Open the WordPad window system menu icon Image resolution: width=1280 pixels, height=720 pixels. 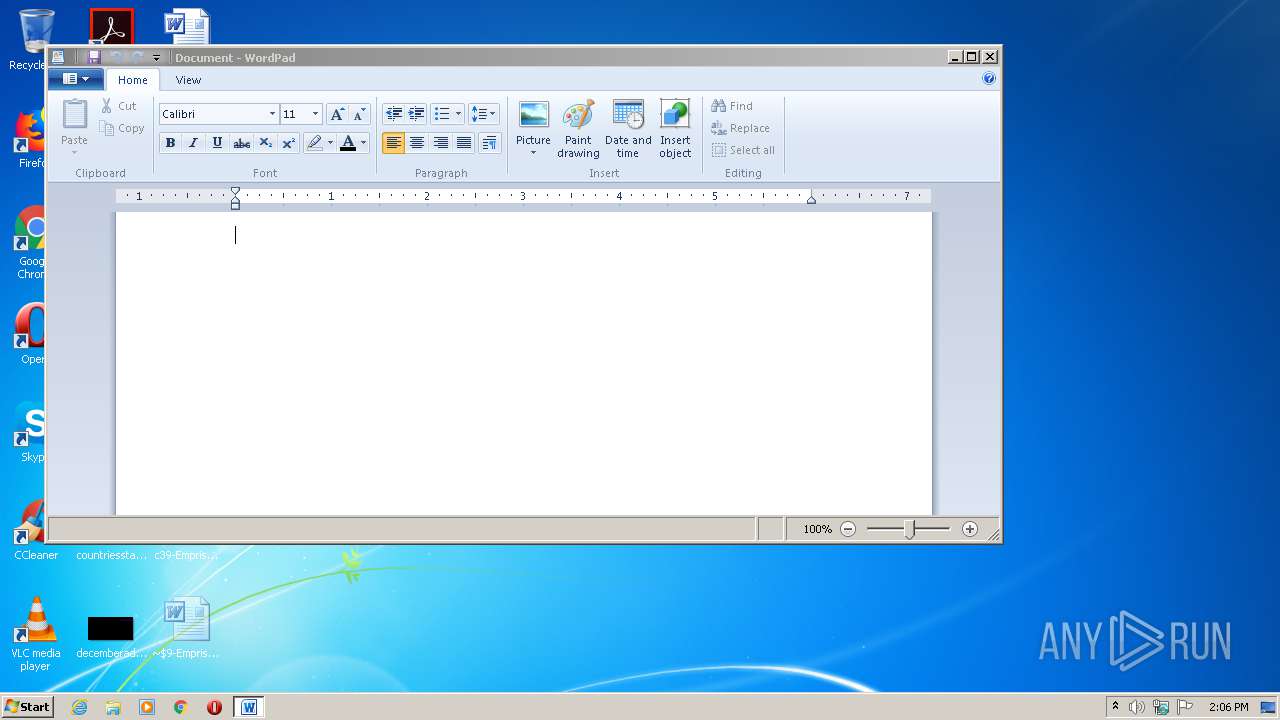click(x=58, y=57)
